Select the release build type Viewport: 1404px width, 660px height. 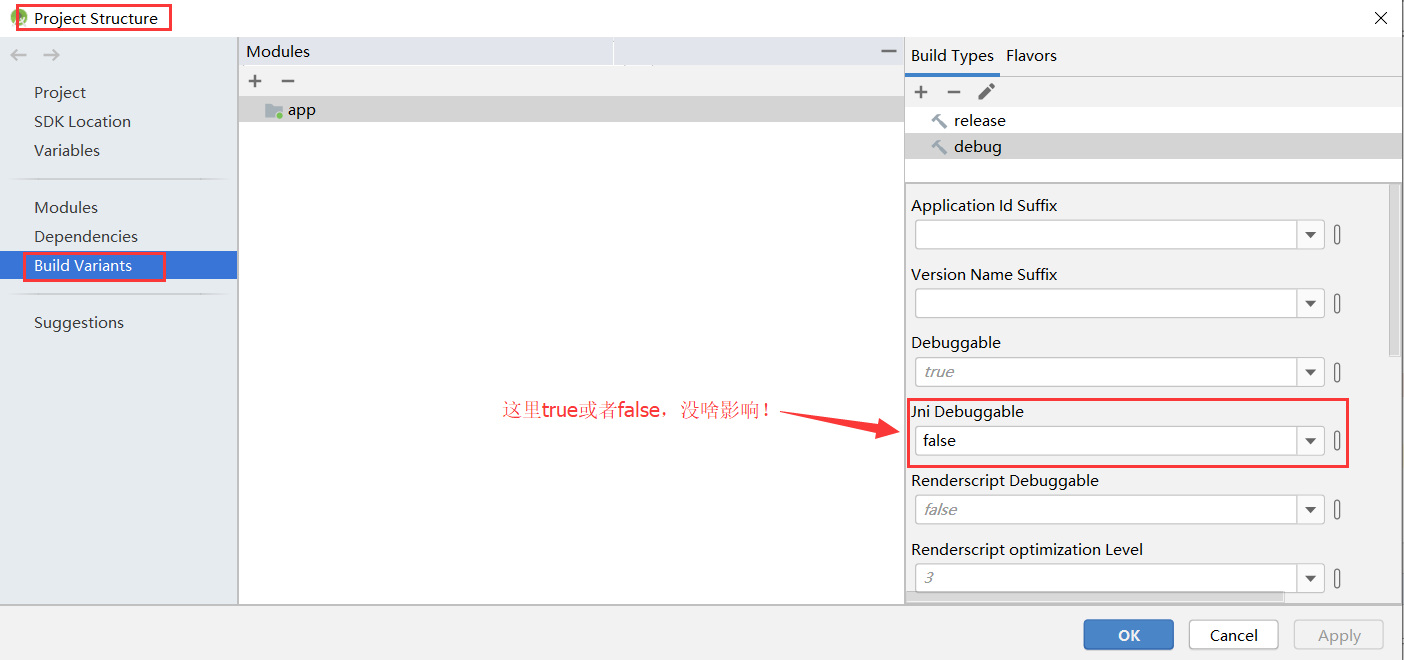click(1153, 120)
